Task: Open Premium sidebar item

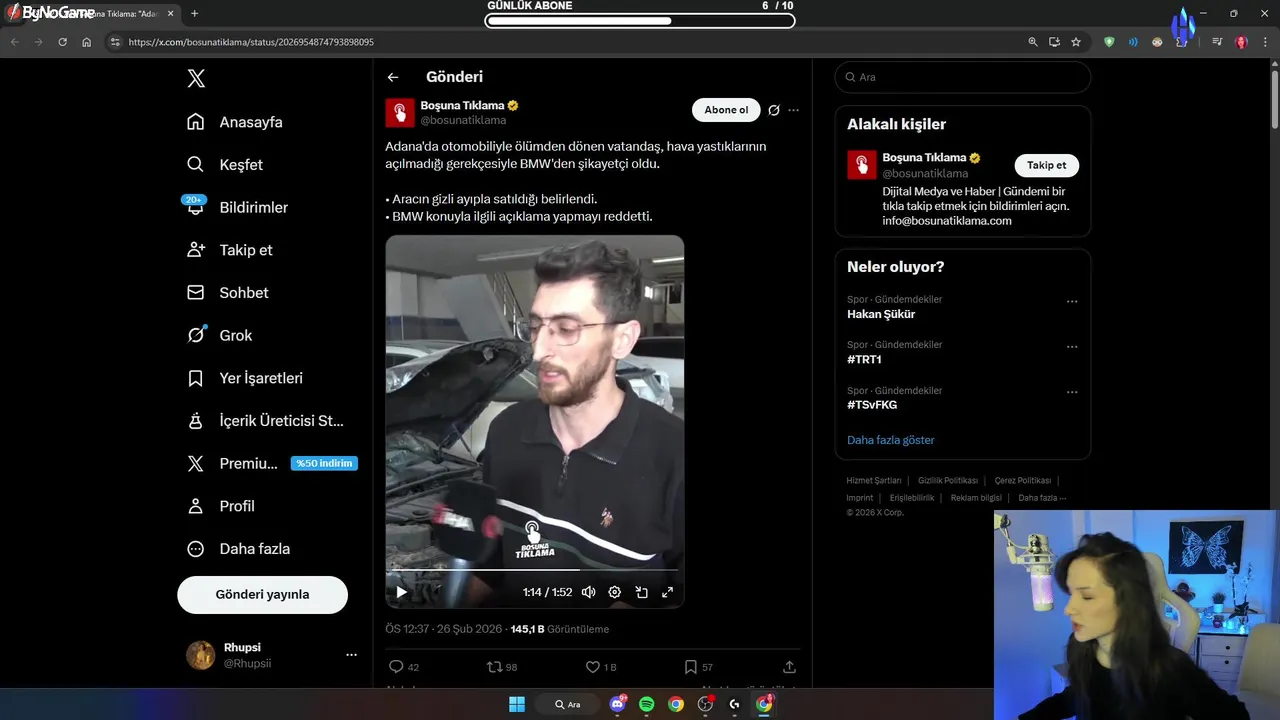Action: (x=271, y=463)
